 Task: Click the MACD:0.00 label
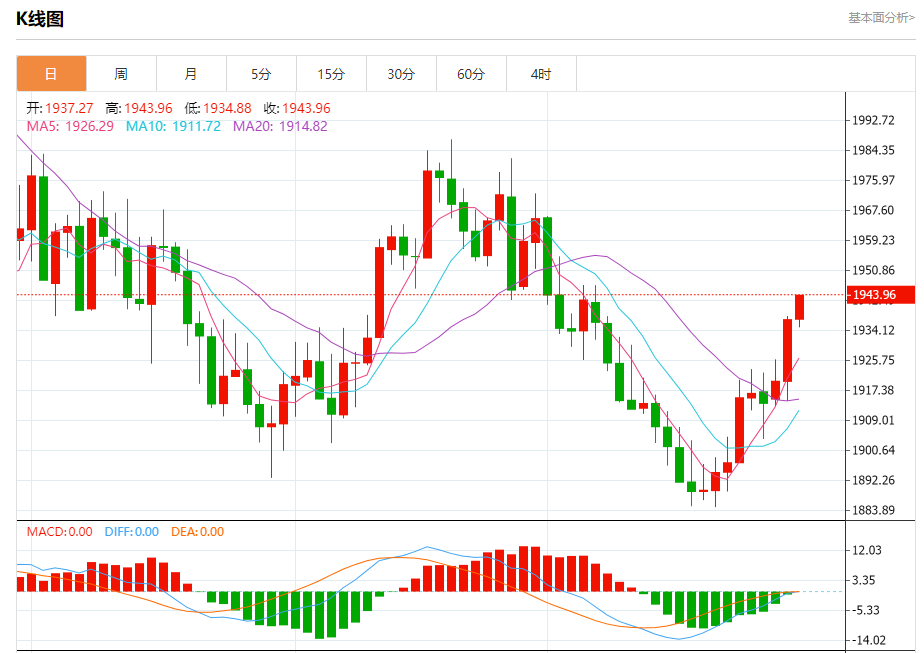[60, 532]
